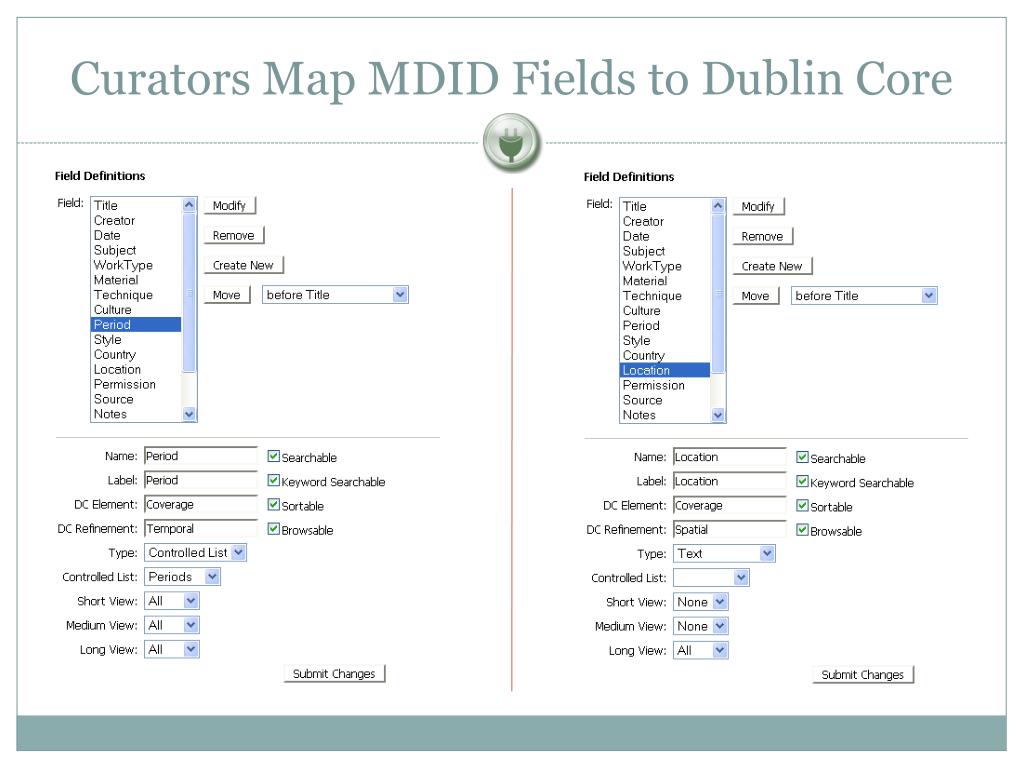
Task: Click right Create New button
Action: tap(773, 266)
